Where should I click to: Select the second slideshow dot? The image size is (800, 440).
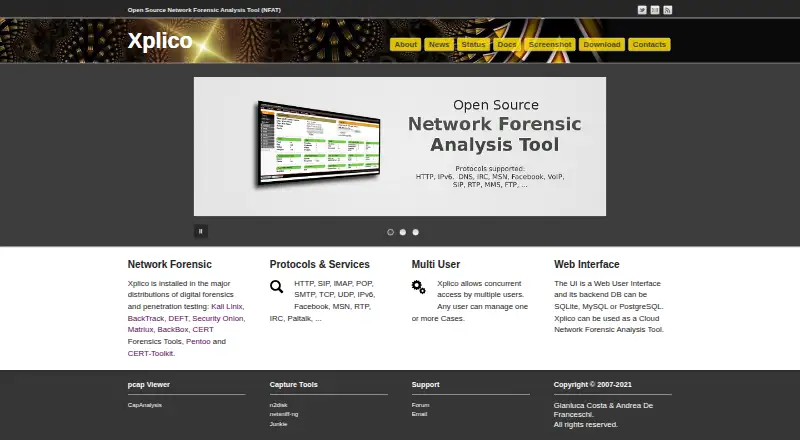[403, 232]
